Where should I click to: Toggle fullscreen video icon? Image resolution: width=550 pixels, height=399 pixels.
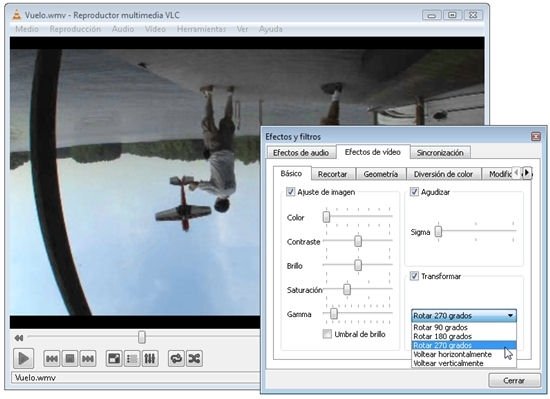114,359
